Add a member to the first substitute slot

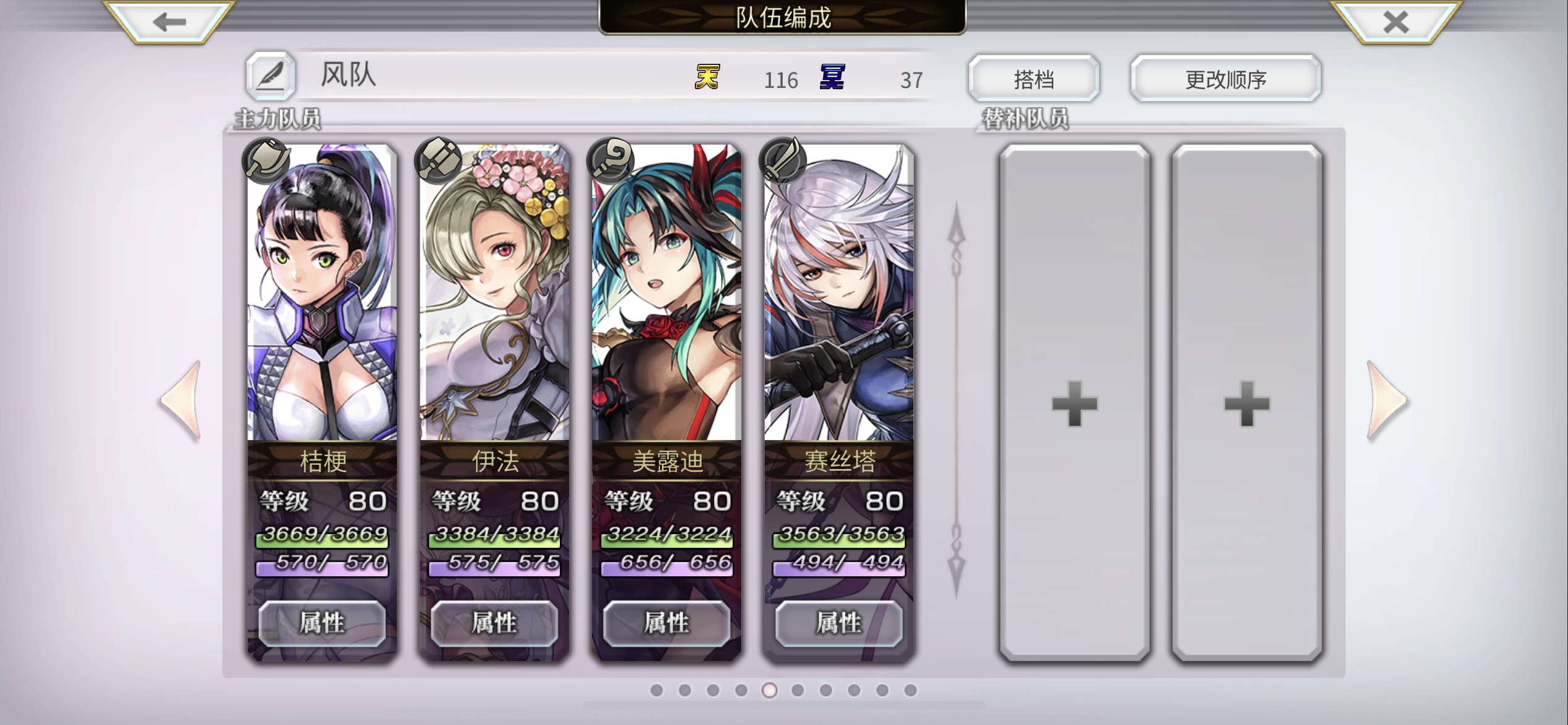point(1074,403)
